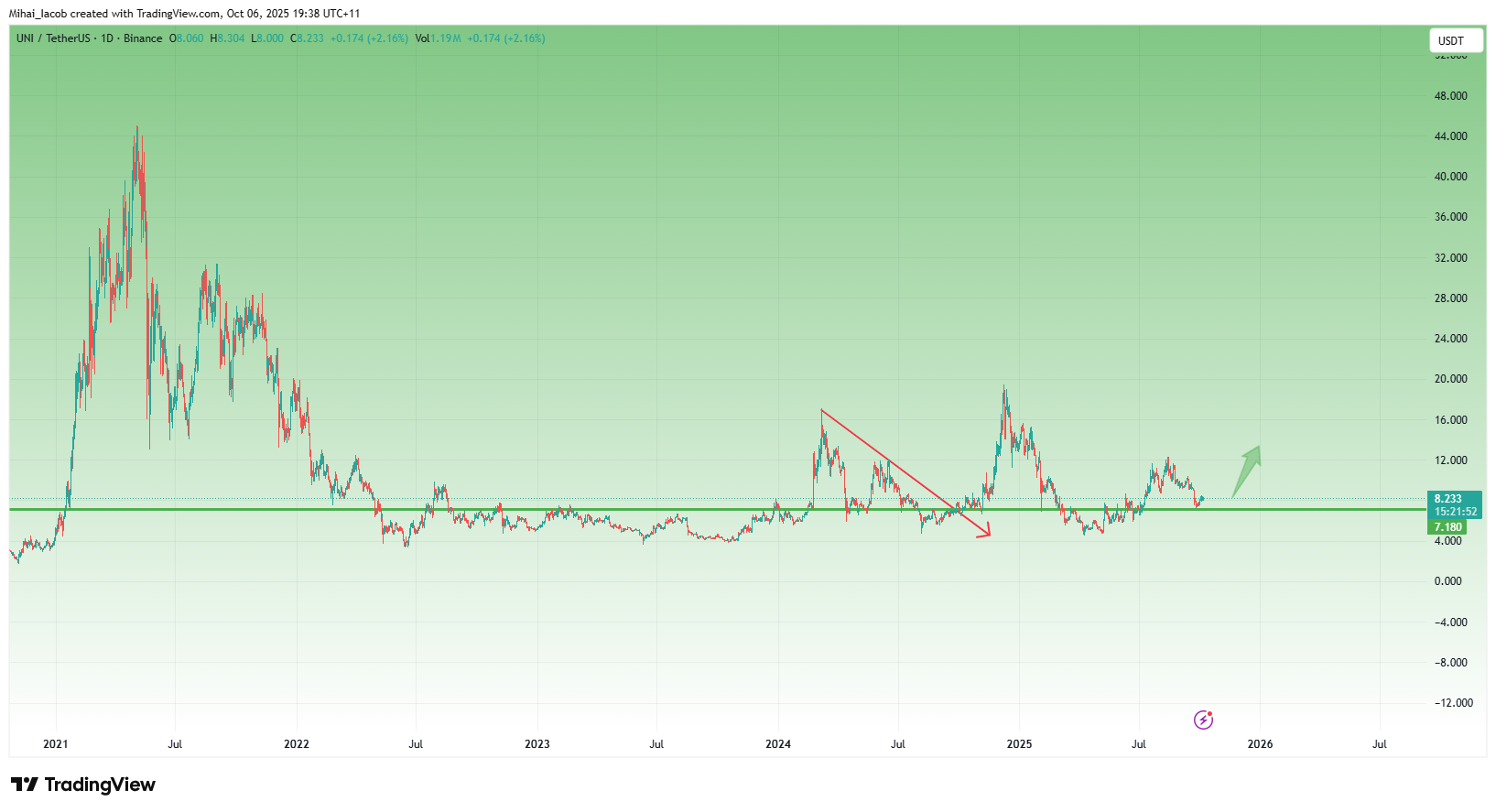Viewport: 1496px width, 812px height.
Task: Click the 8.233 current price label
Action: [x=1448, y=499]
